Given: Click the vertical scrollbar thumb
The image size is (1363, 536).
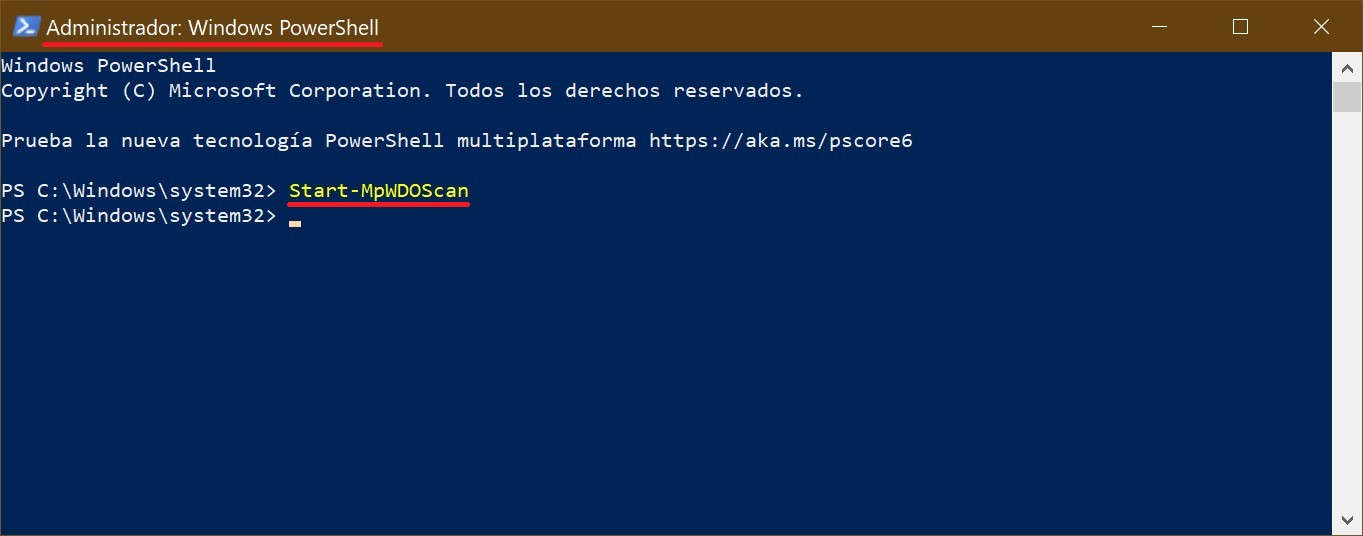Looking at the screenshot, I should pyautogui.click(x=1347, y=97).
